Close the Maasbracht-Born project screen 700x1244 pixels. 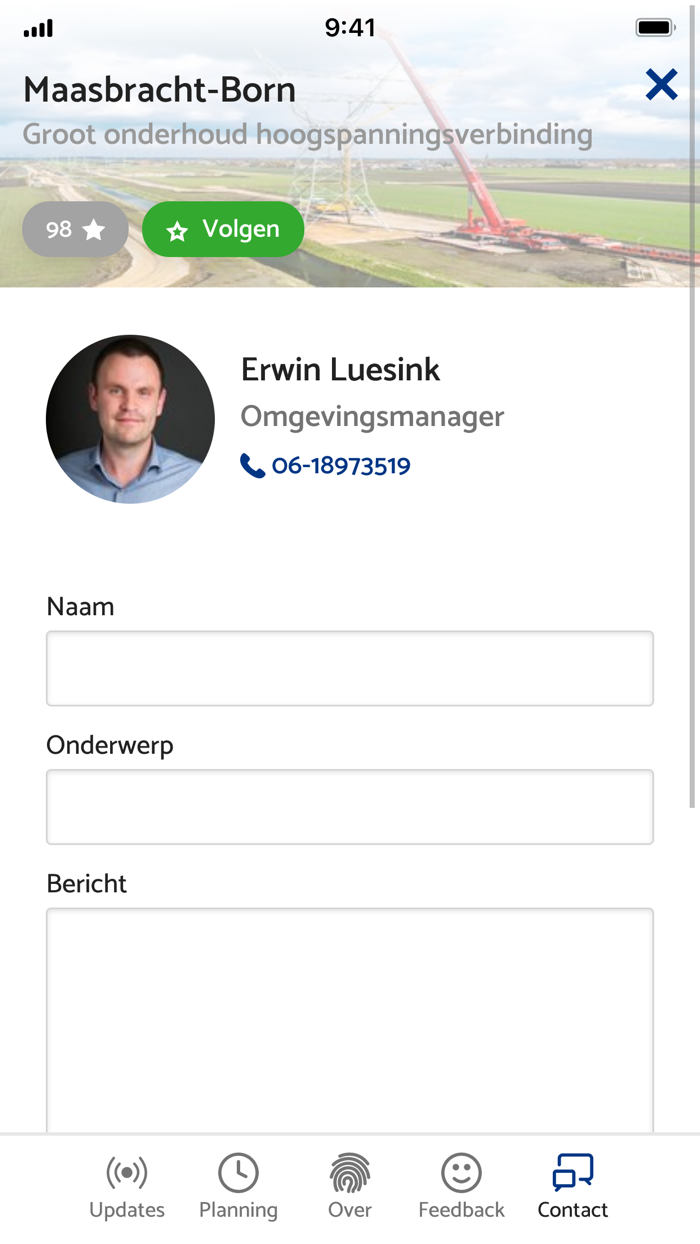(x=661, y=85)
